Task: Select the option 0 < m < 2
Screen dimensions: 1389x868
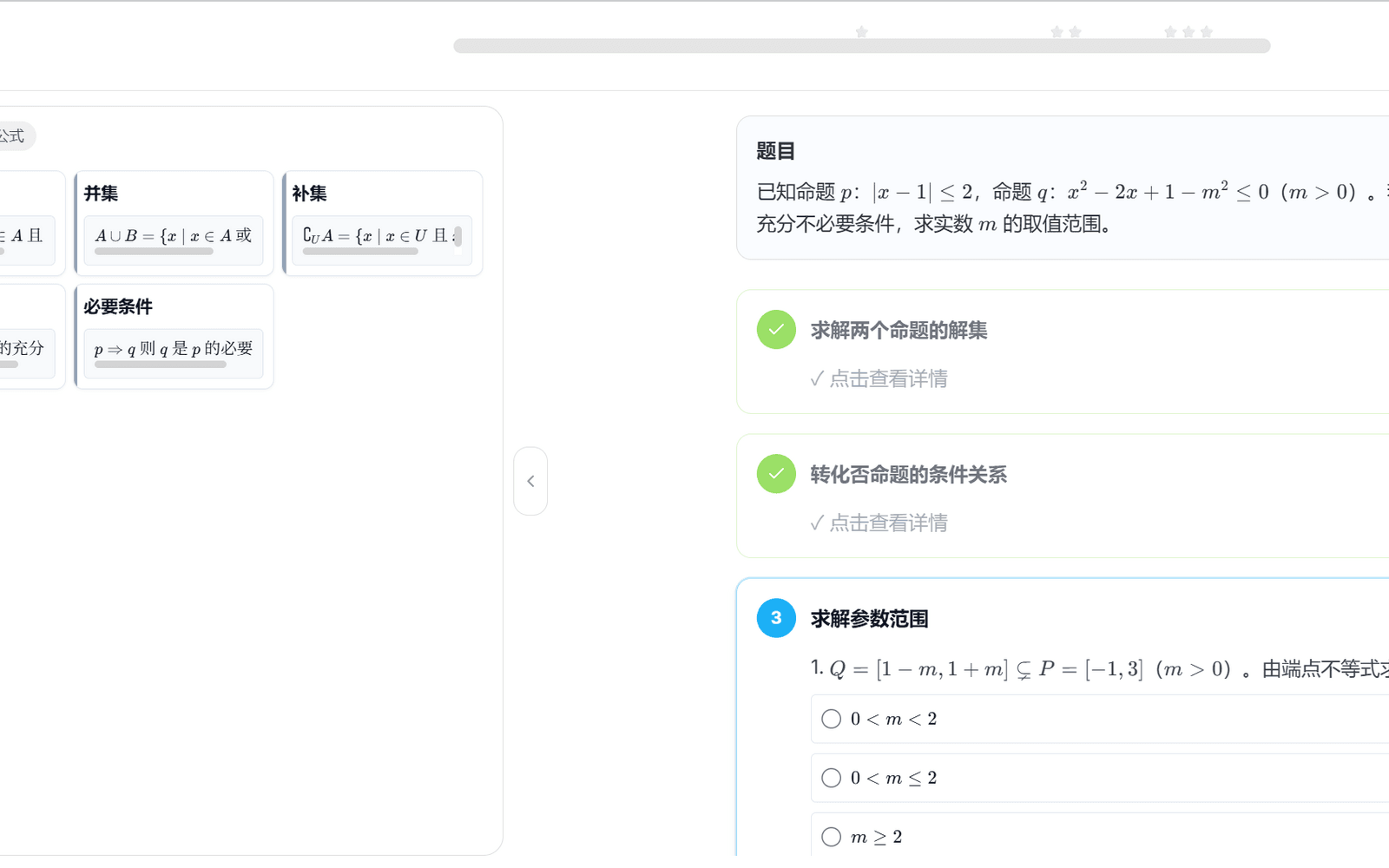Action: (x=1100, y=719)
